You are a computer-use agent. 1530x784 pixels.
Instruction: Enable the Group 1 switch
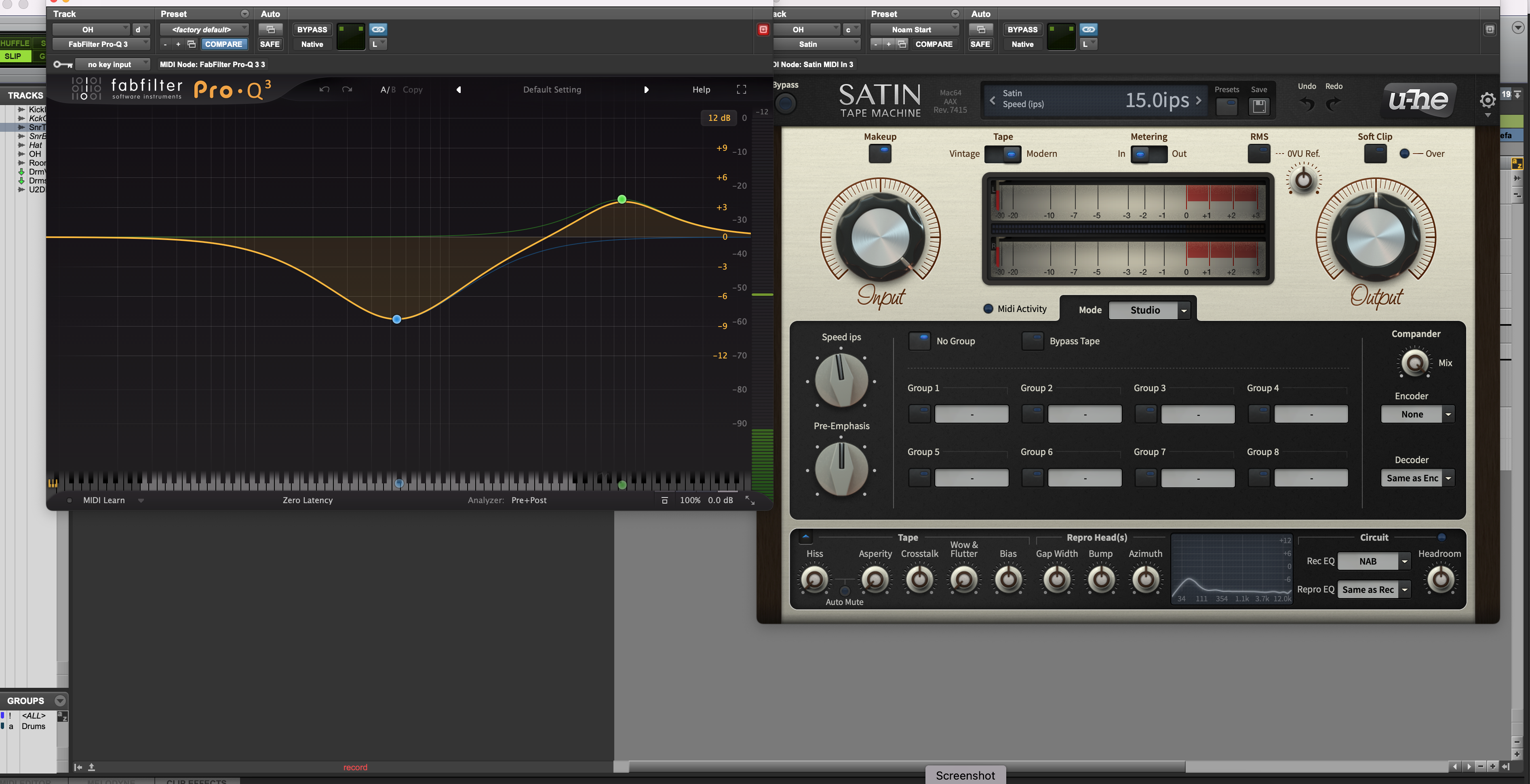tap(919, 414)
